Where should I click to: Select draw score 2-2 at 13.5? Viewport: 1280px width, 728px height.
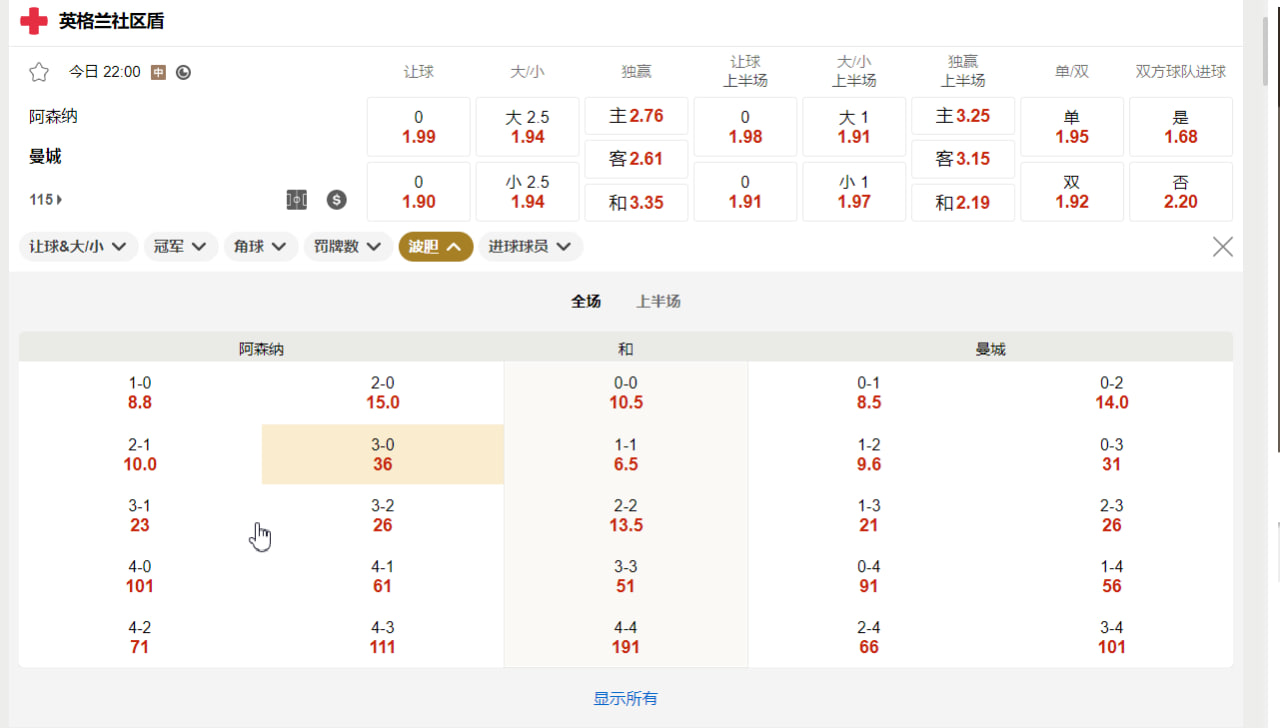coord(626,515)
